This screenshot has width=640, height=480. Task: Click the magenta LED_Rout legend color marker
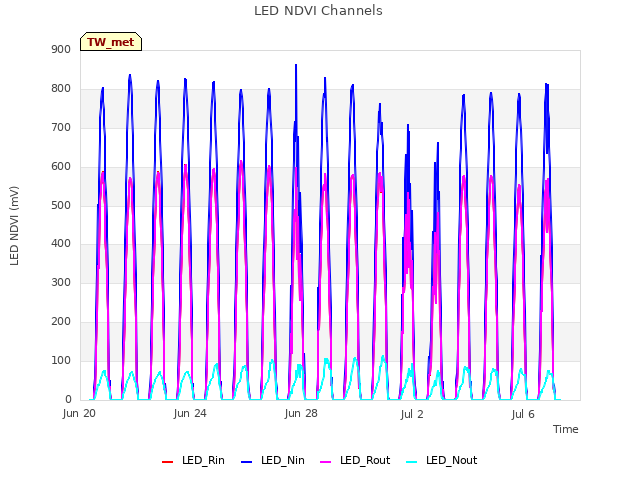326,462
